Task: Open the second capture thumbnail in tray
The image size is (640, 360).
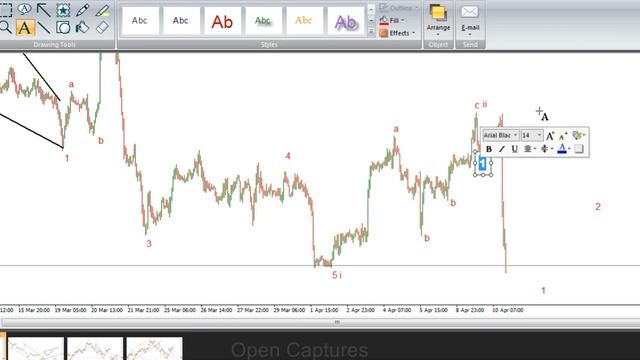Action: [95, 349]
